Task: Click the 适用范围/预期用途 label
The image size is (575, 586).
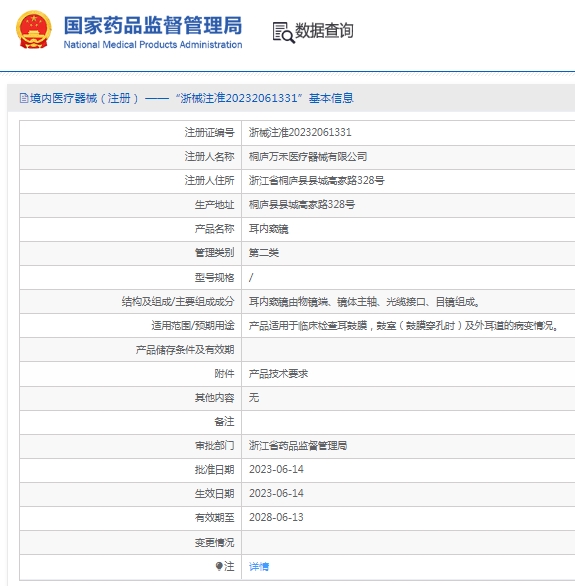Action: [193, 326]
